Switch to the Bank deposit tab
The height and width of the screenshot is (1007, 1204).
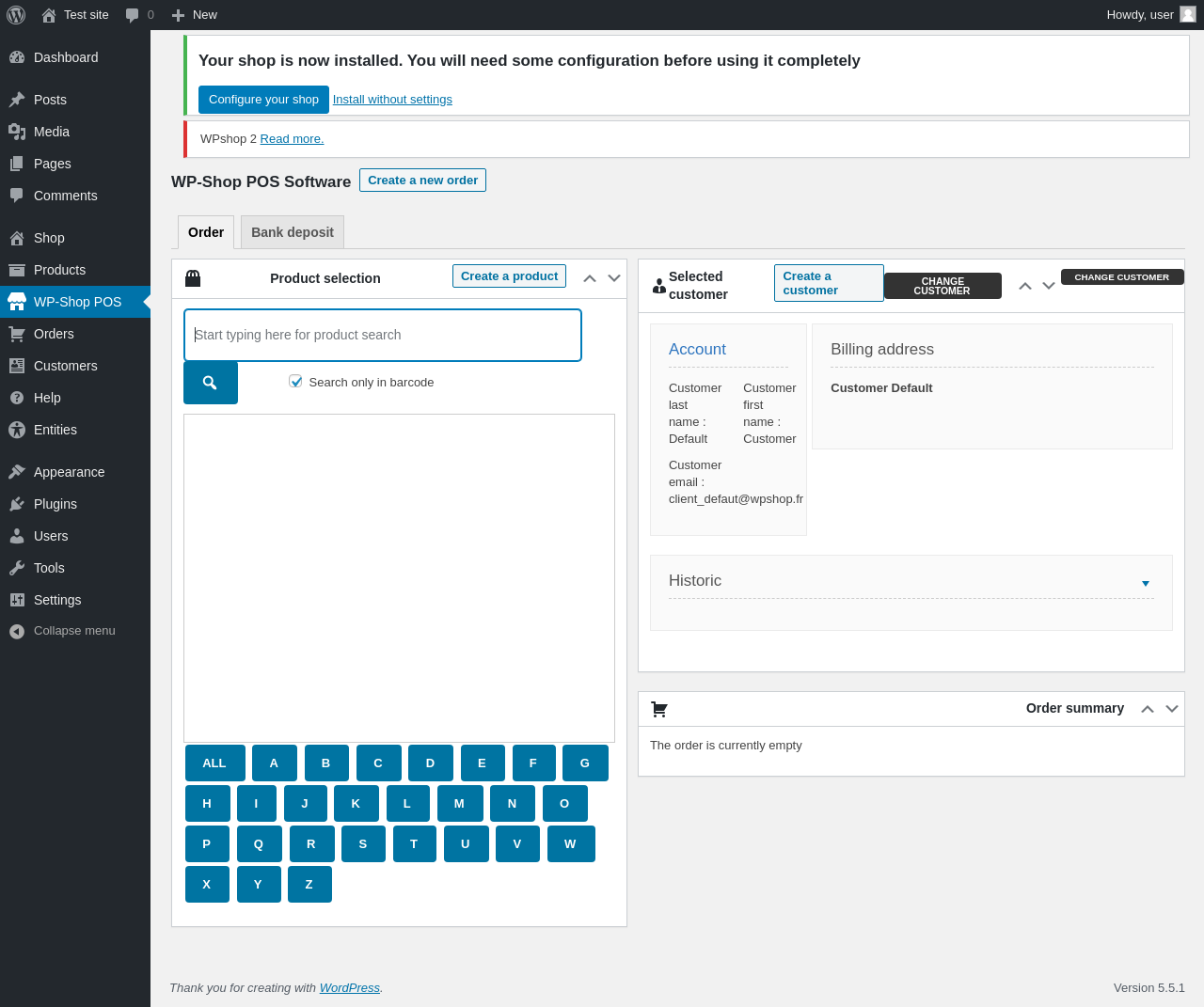[x=293, y=232]
